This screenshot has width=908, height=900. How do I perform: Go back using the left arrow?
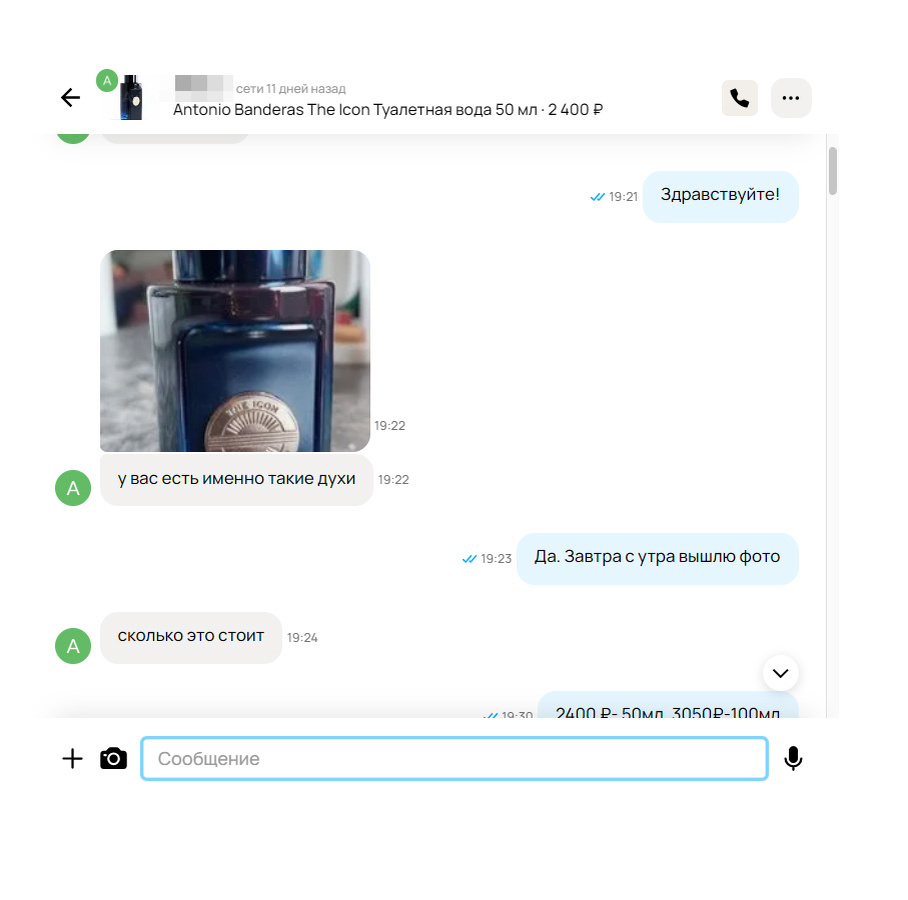click(71, 97)
